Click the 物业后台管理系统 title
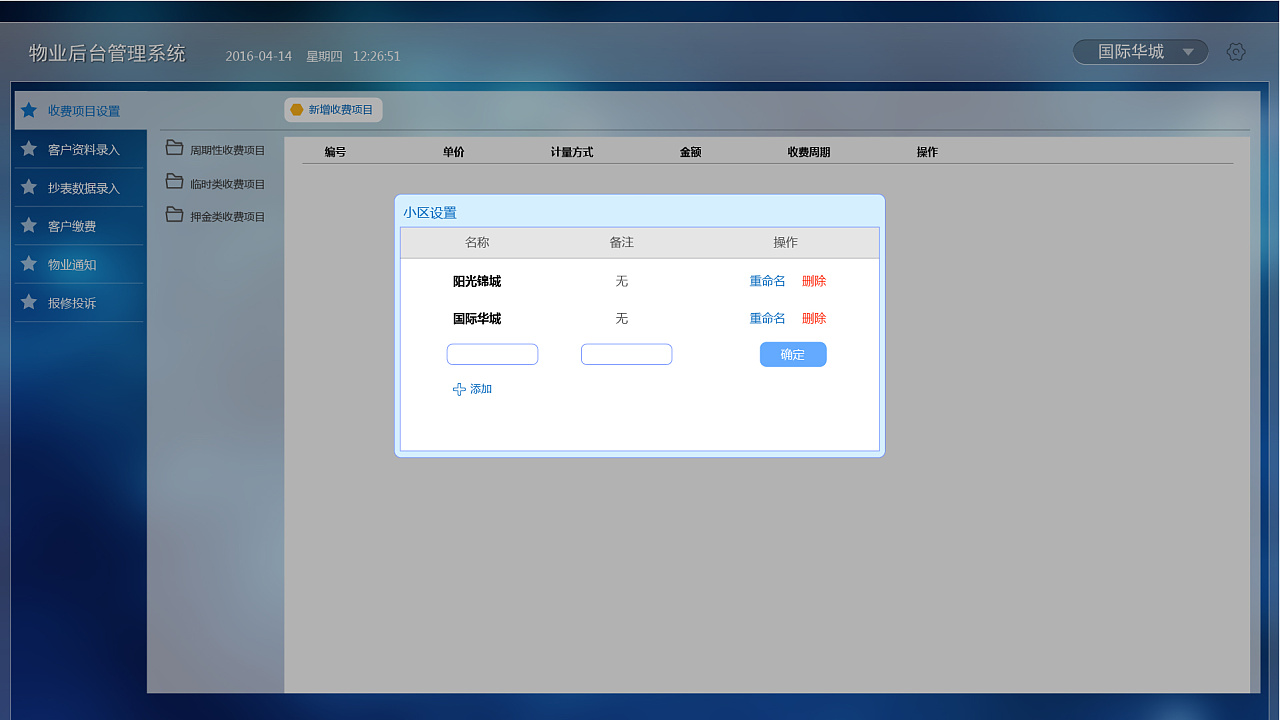 (x=107, y=53)
